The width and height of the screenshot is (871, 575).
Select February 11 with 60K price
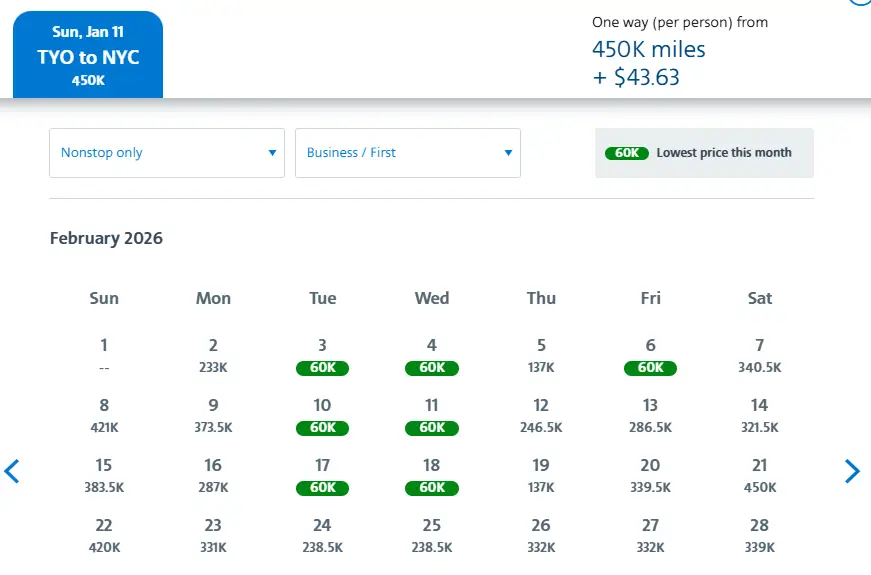point(432,416)
